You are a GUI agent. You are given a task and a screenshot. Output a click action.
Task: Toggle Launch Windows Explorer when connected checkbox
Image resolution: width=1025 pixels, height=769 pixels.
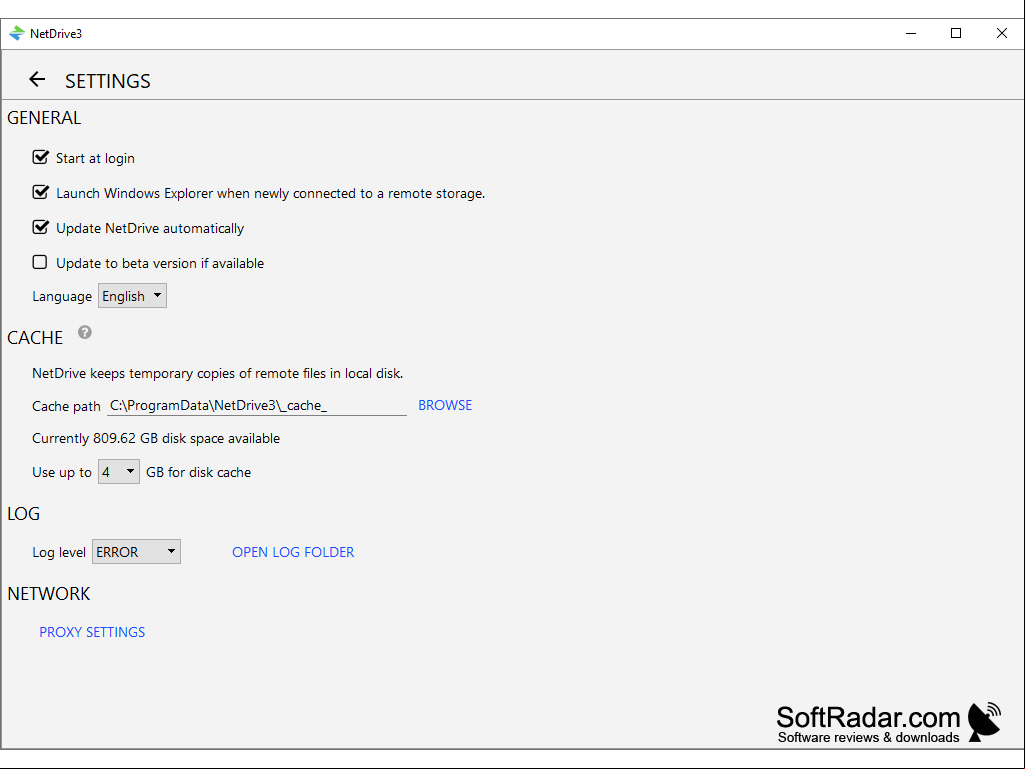(41, 192)
